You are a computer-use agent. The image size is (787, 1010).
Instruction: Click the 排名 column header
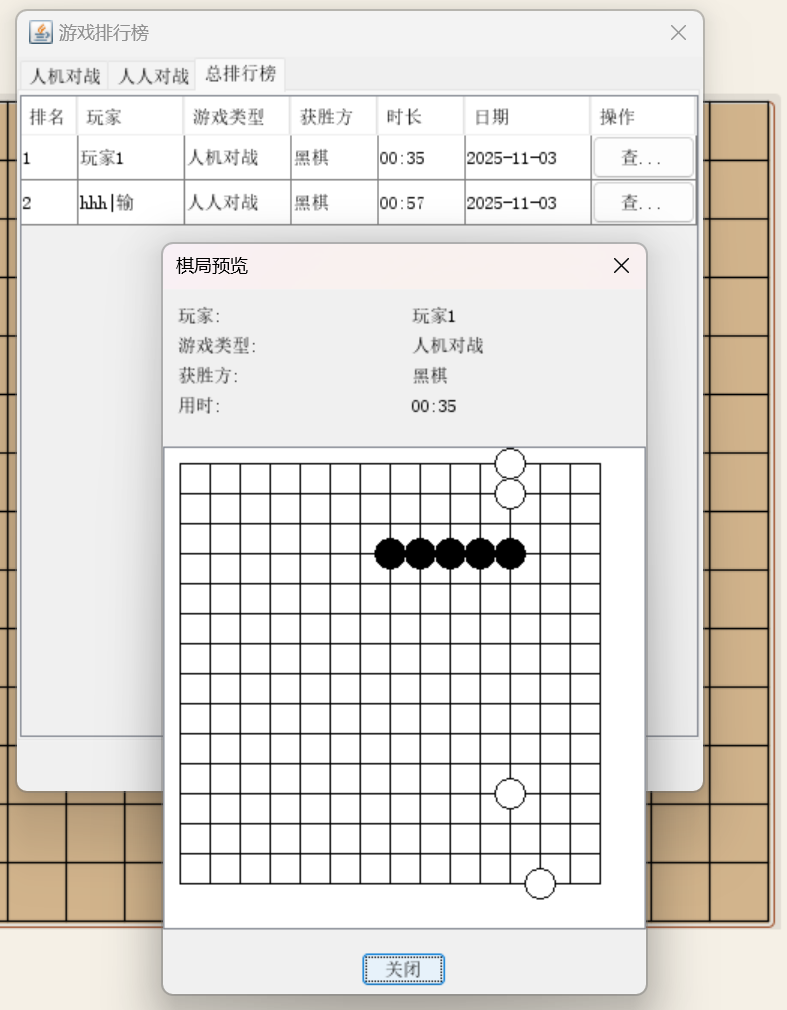click(x=49, y=117)
